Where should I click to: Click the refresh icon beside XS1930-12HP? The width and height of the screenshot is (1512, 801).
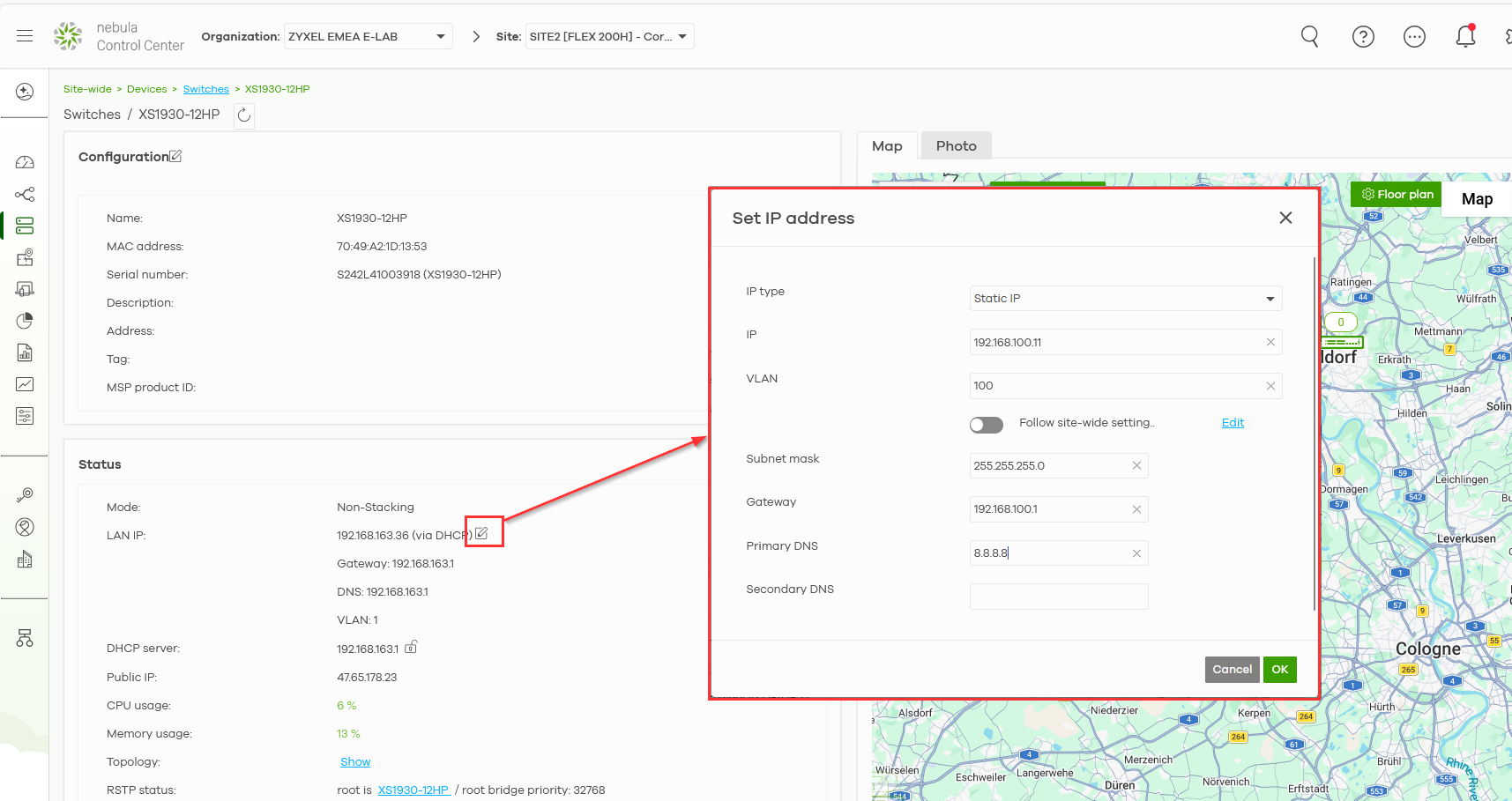[244, 115]
